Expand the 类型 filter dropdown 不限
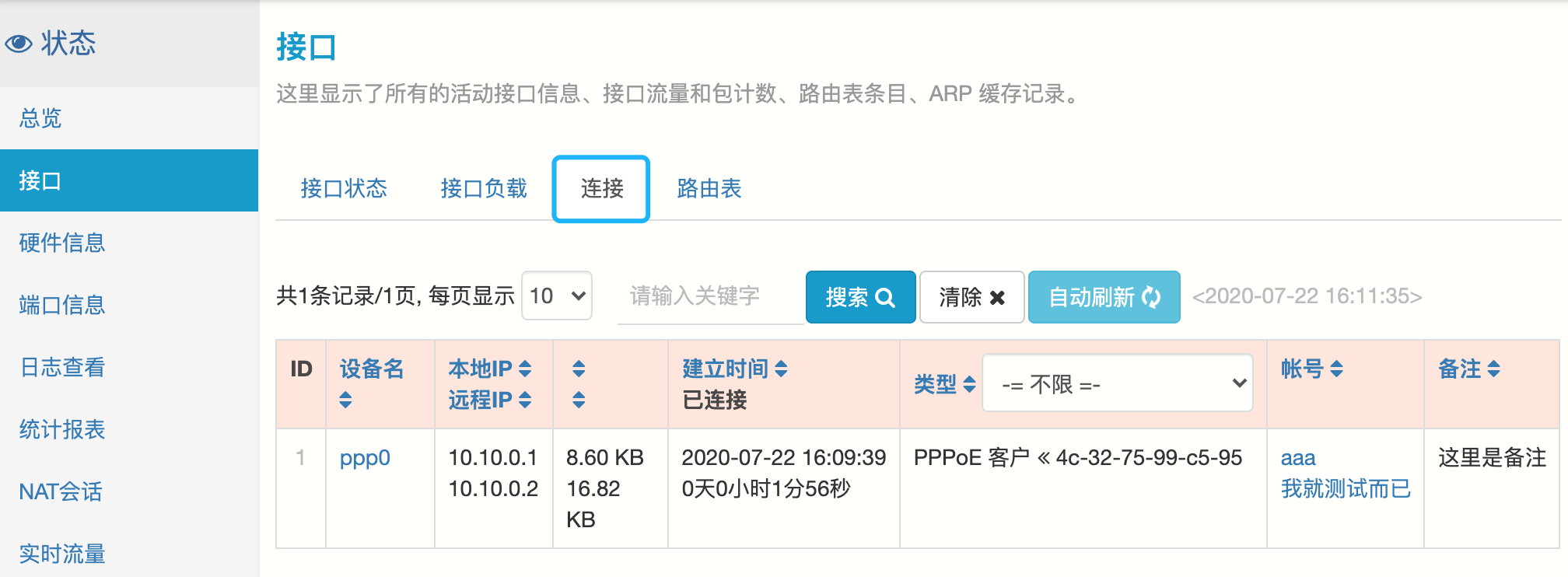 pos(1117,383)
